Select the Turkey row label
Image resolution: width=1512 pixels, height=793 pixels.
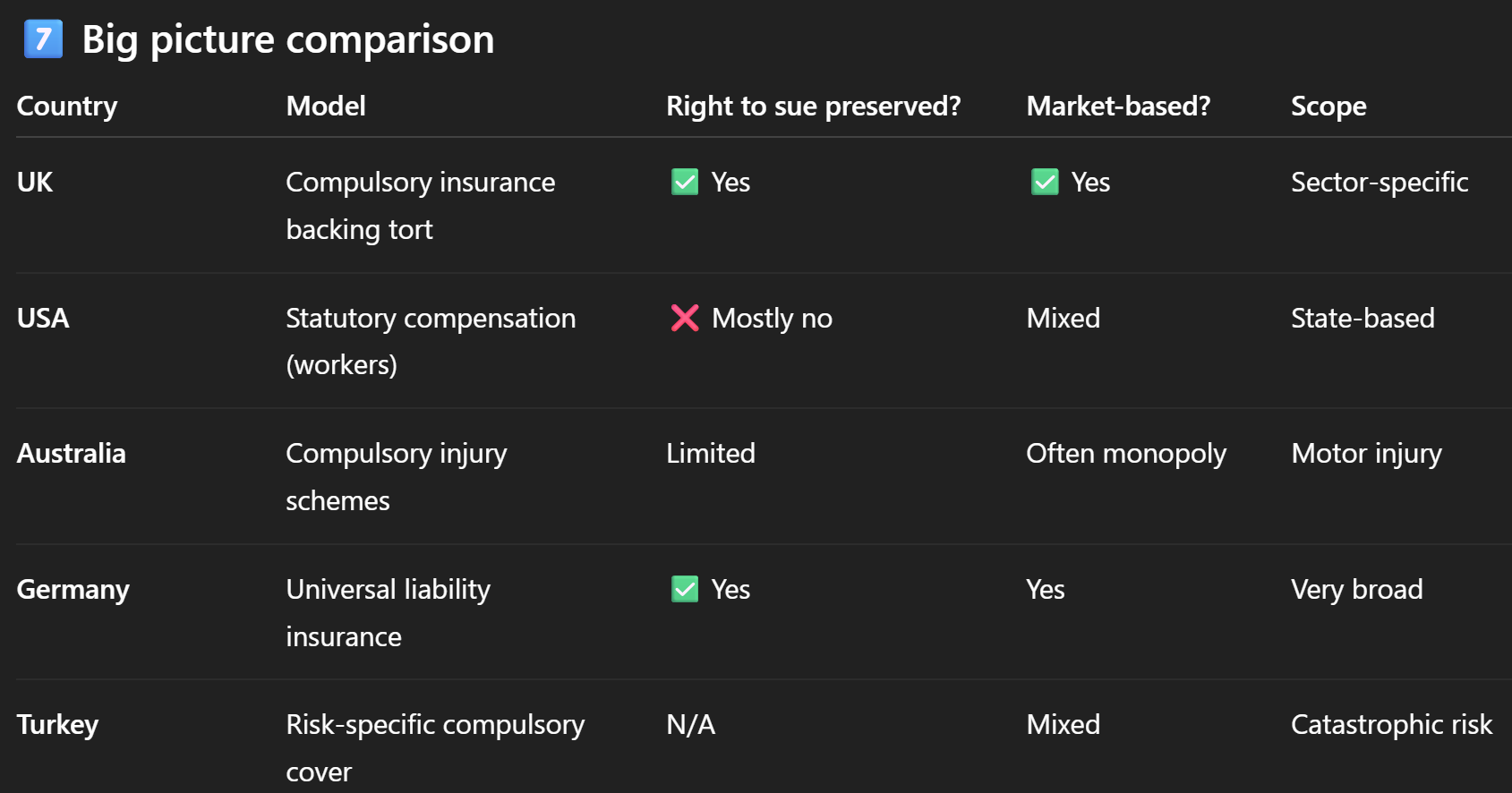57,725
